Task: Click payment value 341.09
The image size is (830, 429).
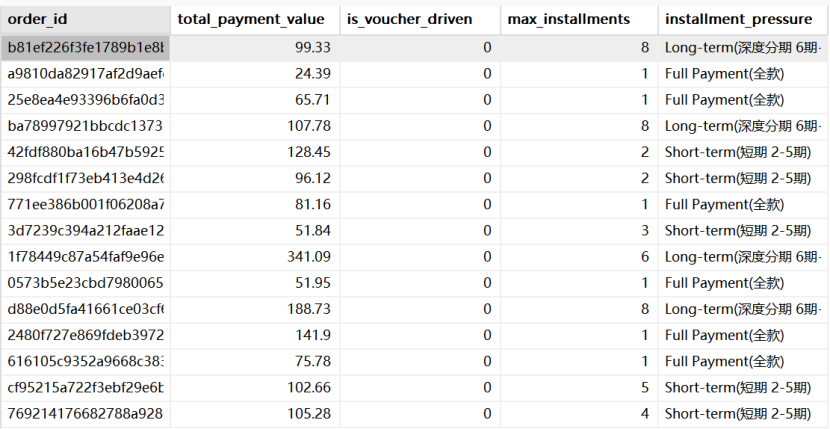Action: 255,257
